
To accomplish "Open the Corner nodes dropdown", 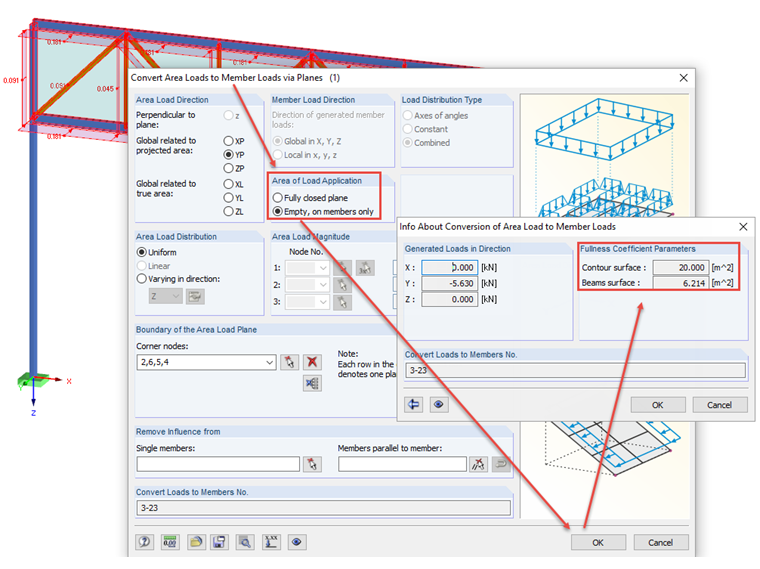I will pyautogui.click(x=269, y=362).
